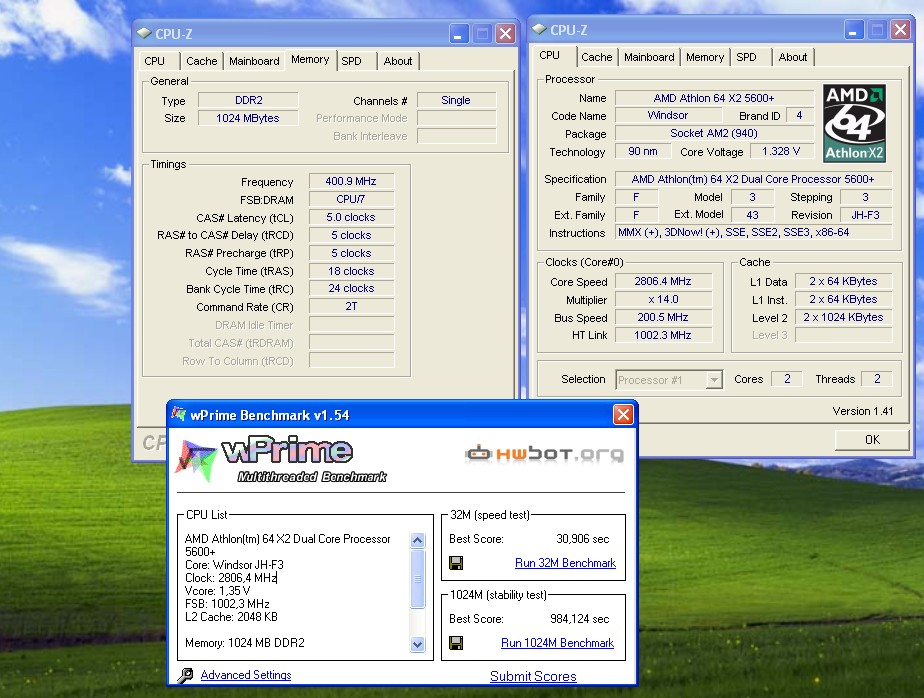Click the FSB:DRAM CPU/7 field
Viewport: 924px width, 698px height.
pos(351,199)
